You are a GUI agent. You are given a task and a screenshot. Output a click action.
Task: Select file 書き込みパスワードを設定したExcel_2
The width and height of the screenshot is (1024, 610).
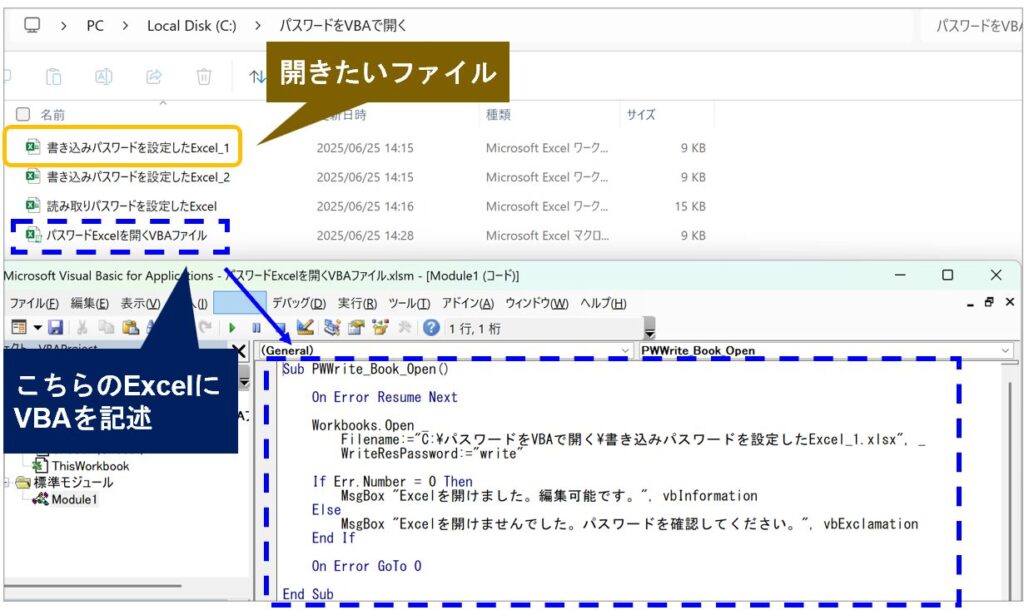[x=138, y=177]
